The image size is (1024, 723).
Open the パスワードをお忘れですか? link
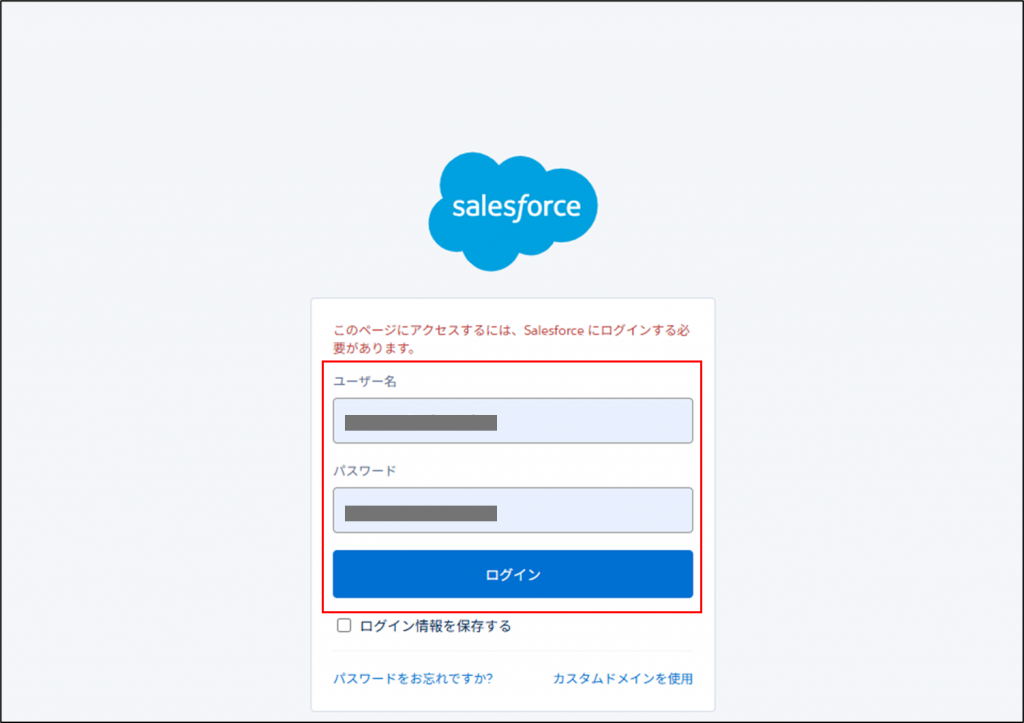coord(412,678)
